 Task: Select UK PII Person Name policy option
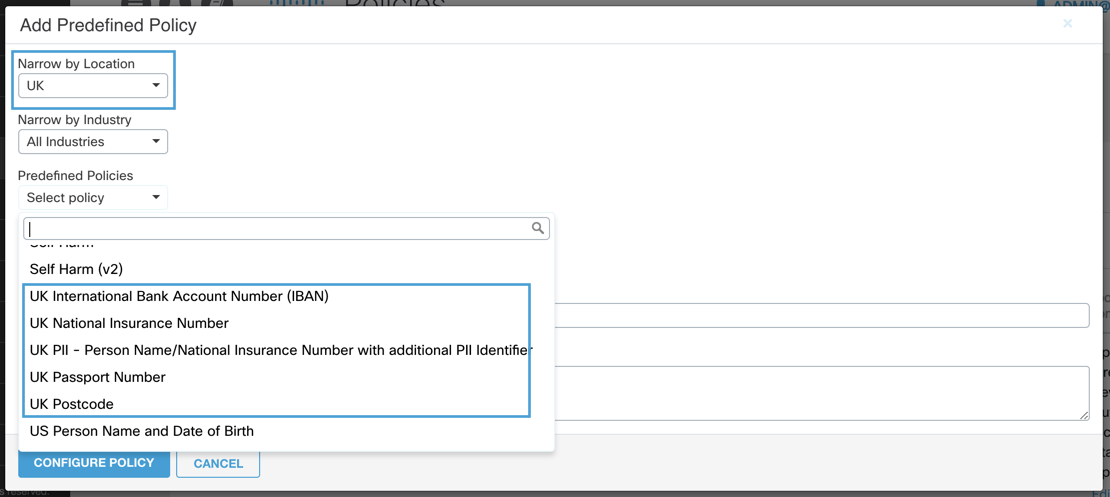click(279, 350)
